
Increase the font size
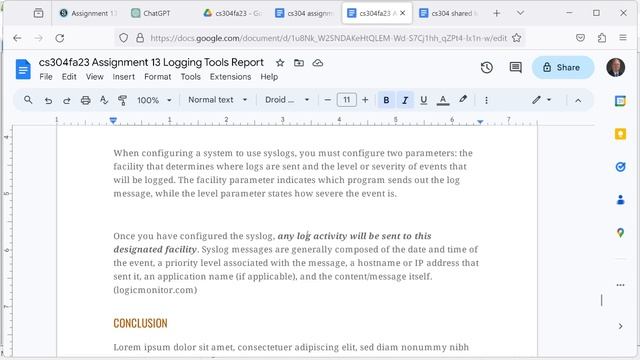click(365, 100)
